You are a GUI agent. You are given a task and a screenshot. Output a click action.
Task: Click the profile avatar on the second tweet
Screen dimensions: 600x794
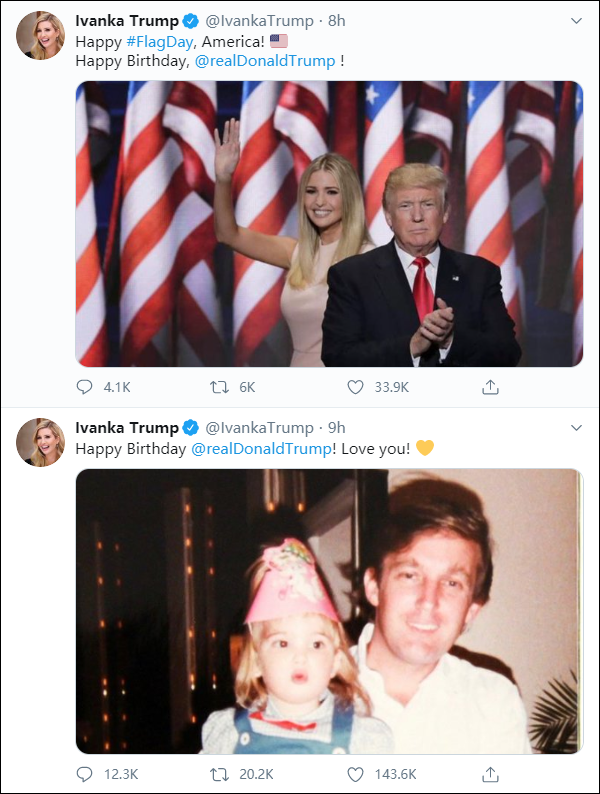[40, 442]
